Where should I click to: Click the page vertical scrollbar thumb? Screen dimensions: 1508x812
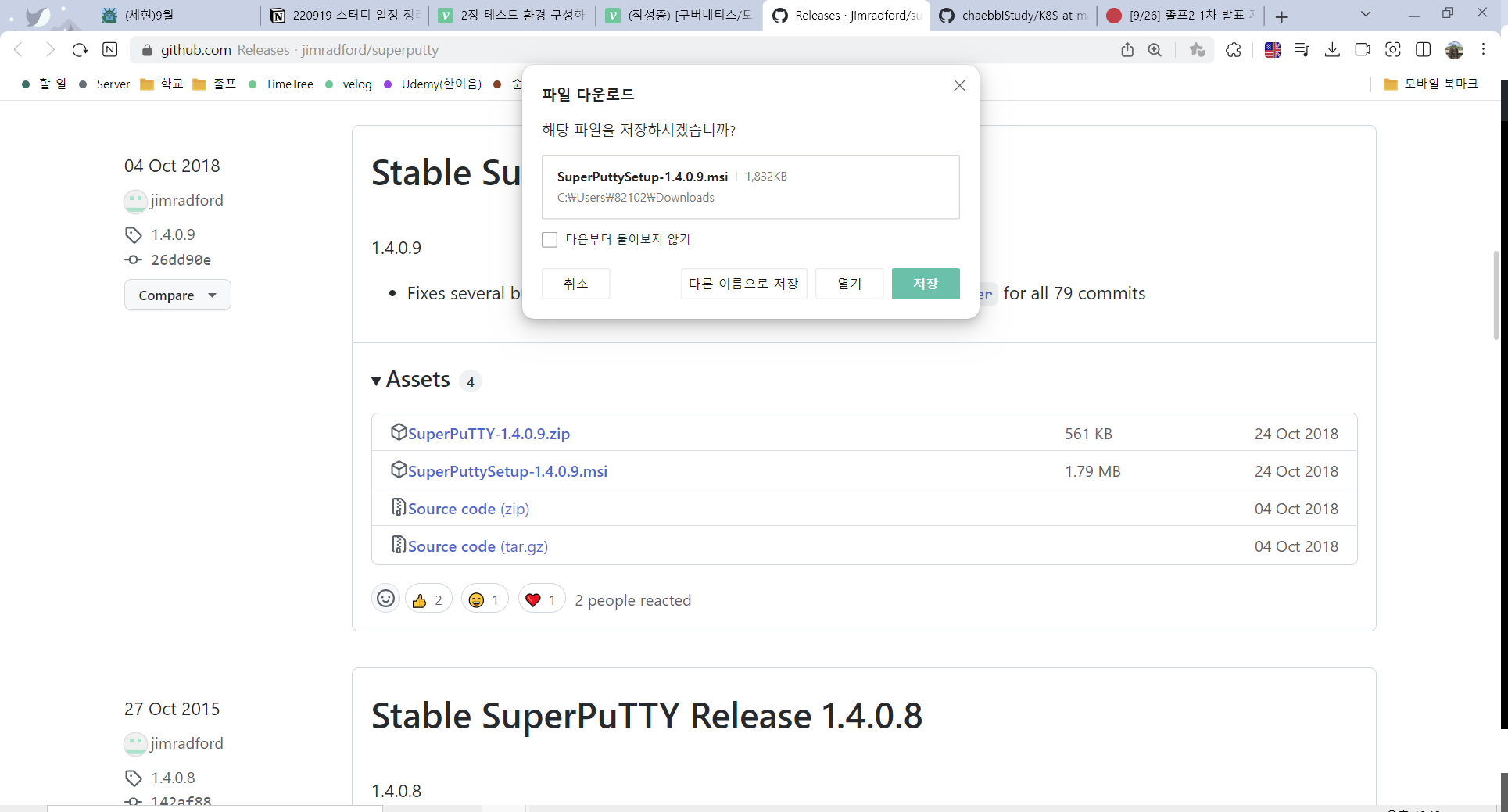[x=1496, y=295]
